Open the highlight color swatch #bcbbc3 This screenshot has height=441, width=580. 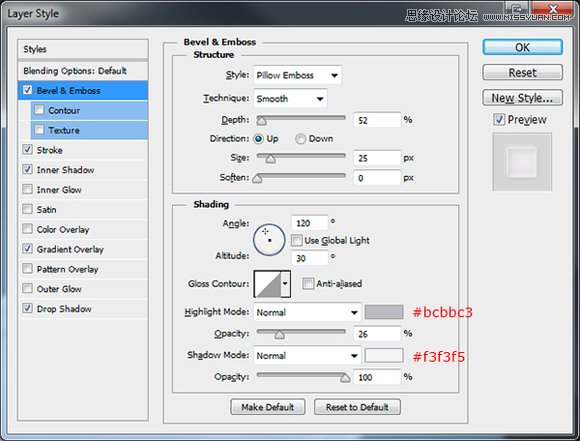[x=384, y=312]
